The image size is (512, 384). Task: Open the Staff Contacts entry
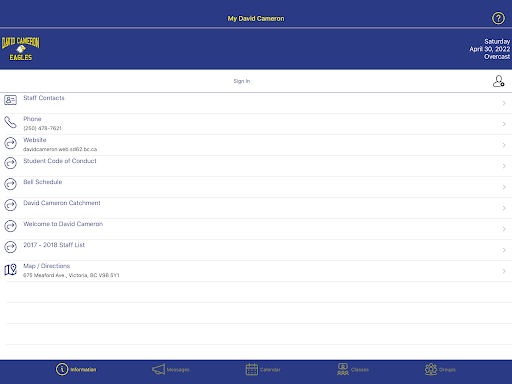44,98
